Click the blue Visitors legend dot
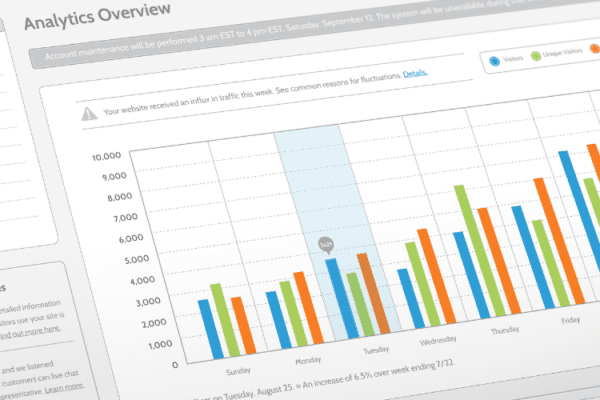This screenshot has height=400, width=600. pos(494,61)
